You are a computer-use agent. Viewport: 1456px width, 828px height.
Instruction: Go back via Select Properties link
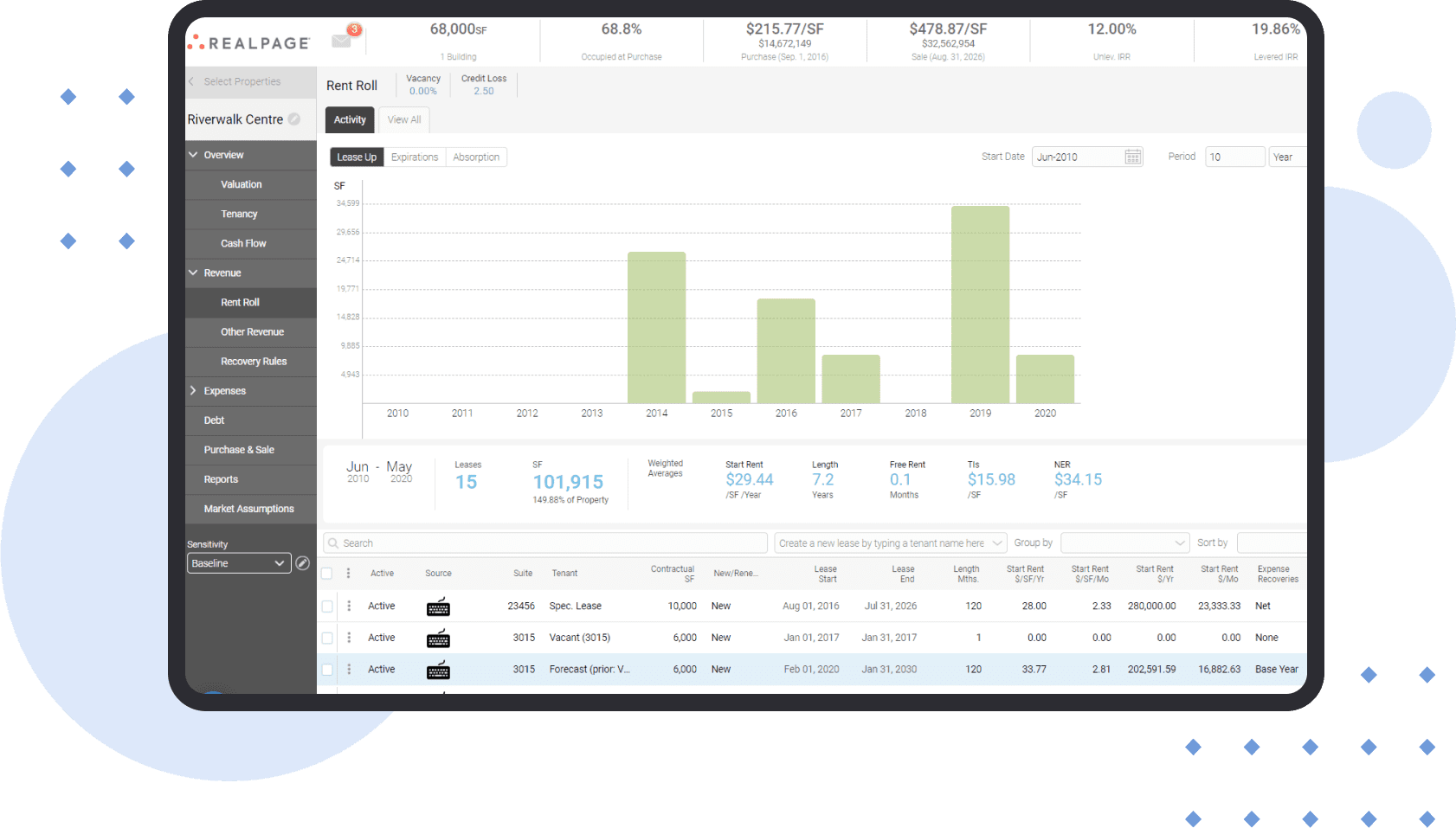point(242,82)
